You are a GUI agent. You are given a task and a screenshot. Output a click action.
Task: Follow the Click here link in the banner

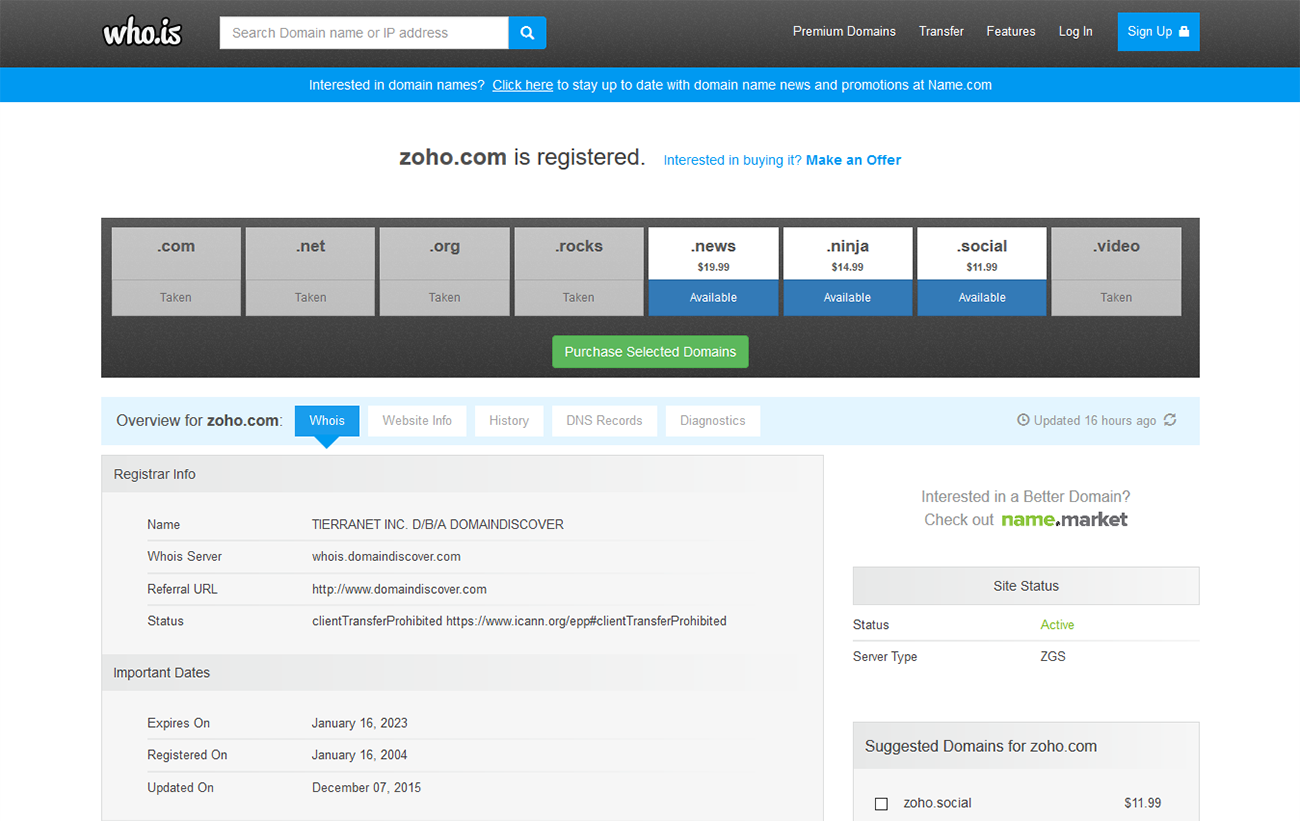522,85
